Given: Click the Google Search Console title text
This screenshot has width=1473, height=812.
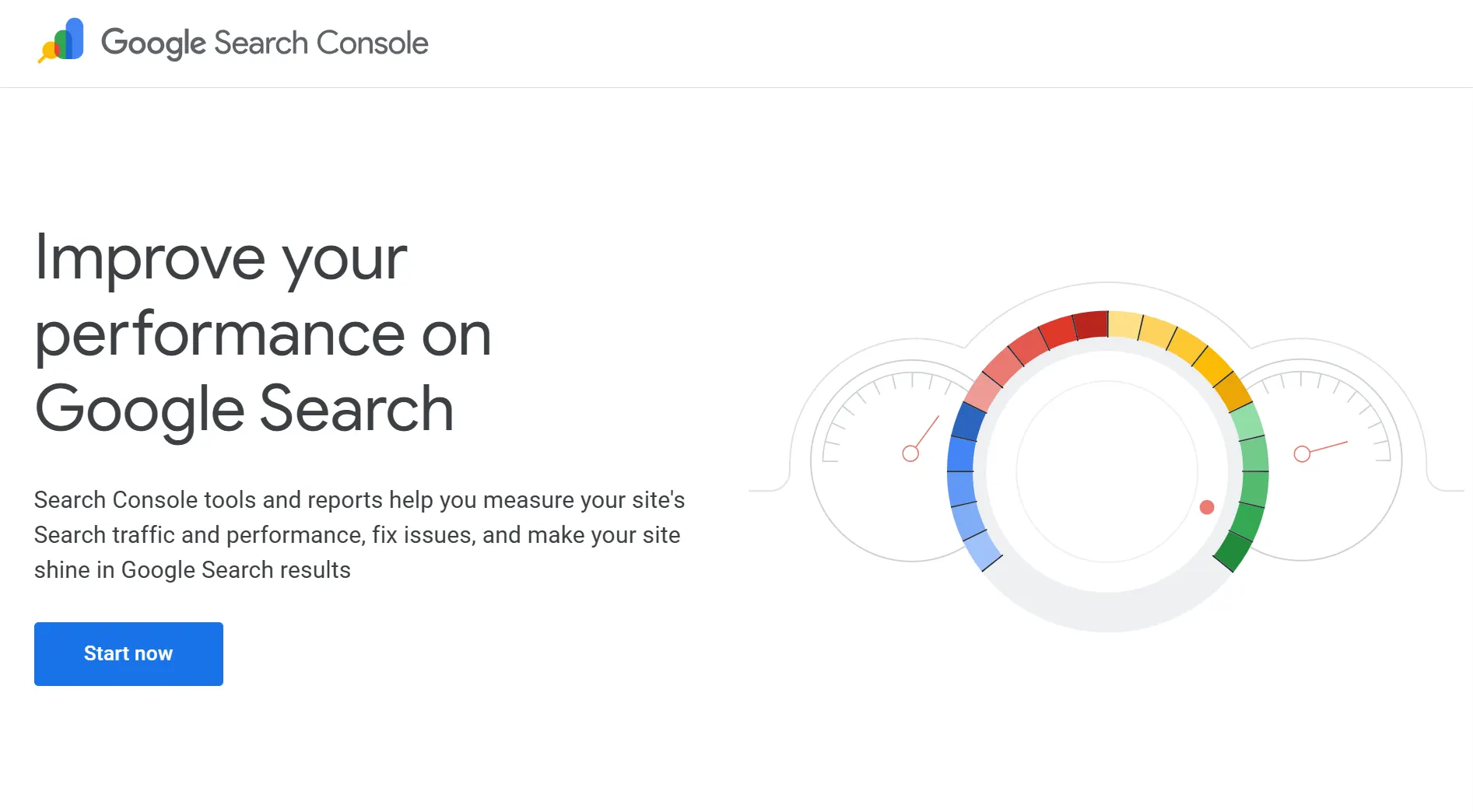Looking at the screenshot, I should tap(265, 43).
